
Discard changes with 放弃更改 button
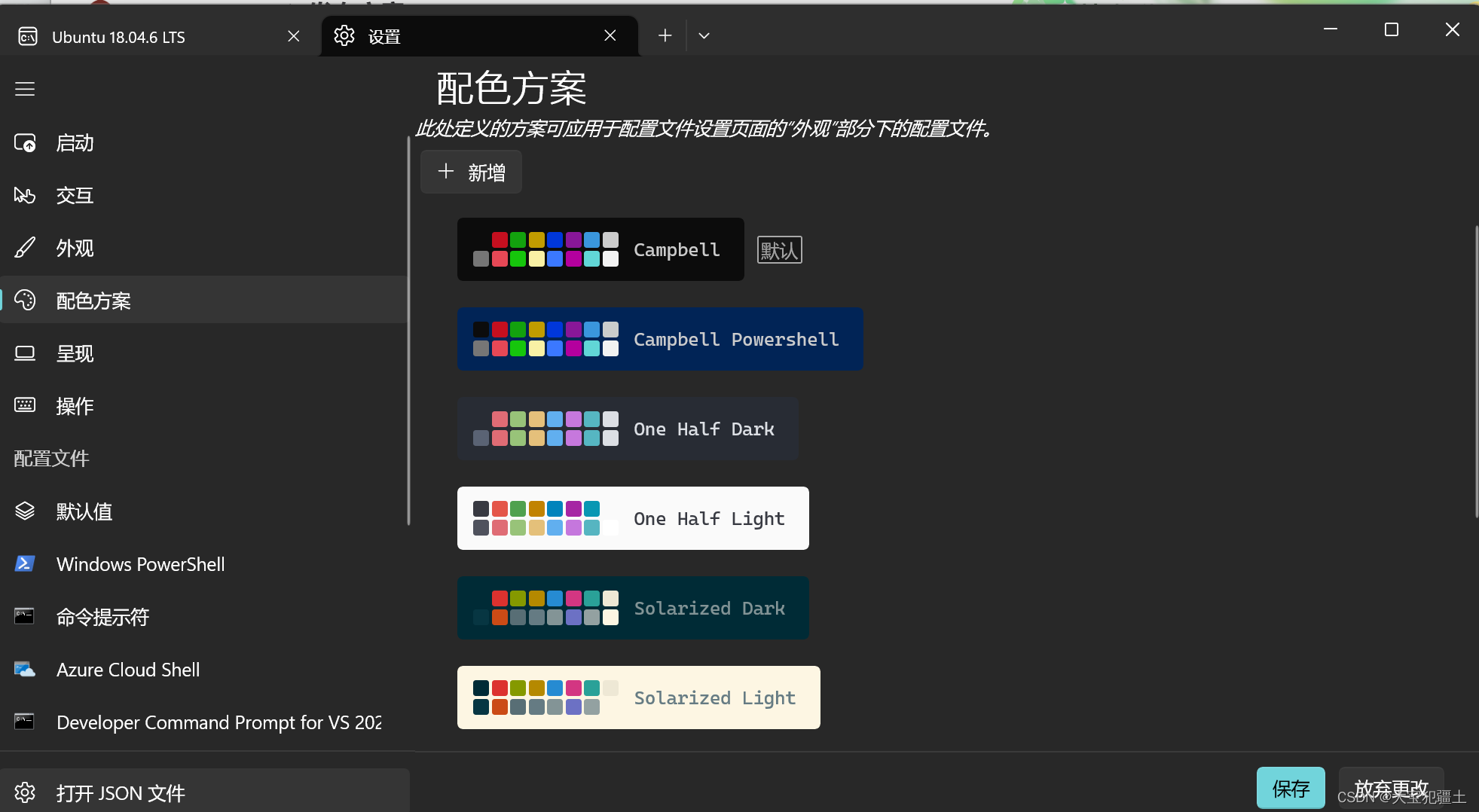pyautogui.click(x=1391, y=788)
